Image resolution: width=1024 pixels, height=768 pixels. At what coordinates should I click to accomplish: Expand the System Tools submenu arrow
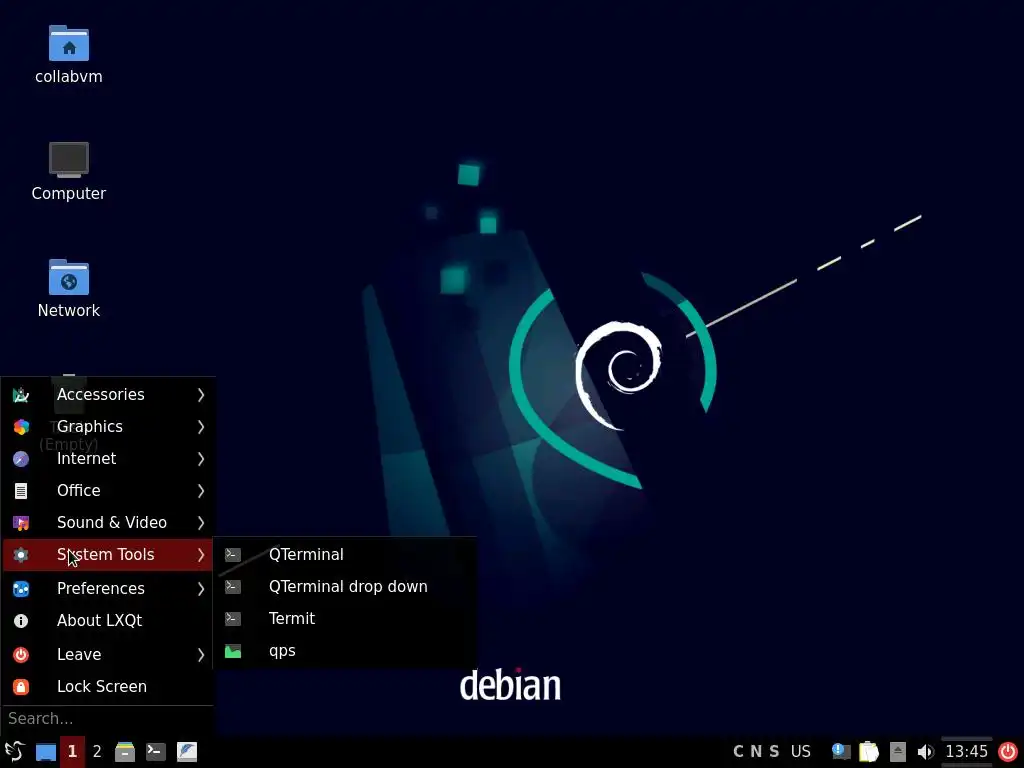point(201,554)
